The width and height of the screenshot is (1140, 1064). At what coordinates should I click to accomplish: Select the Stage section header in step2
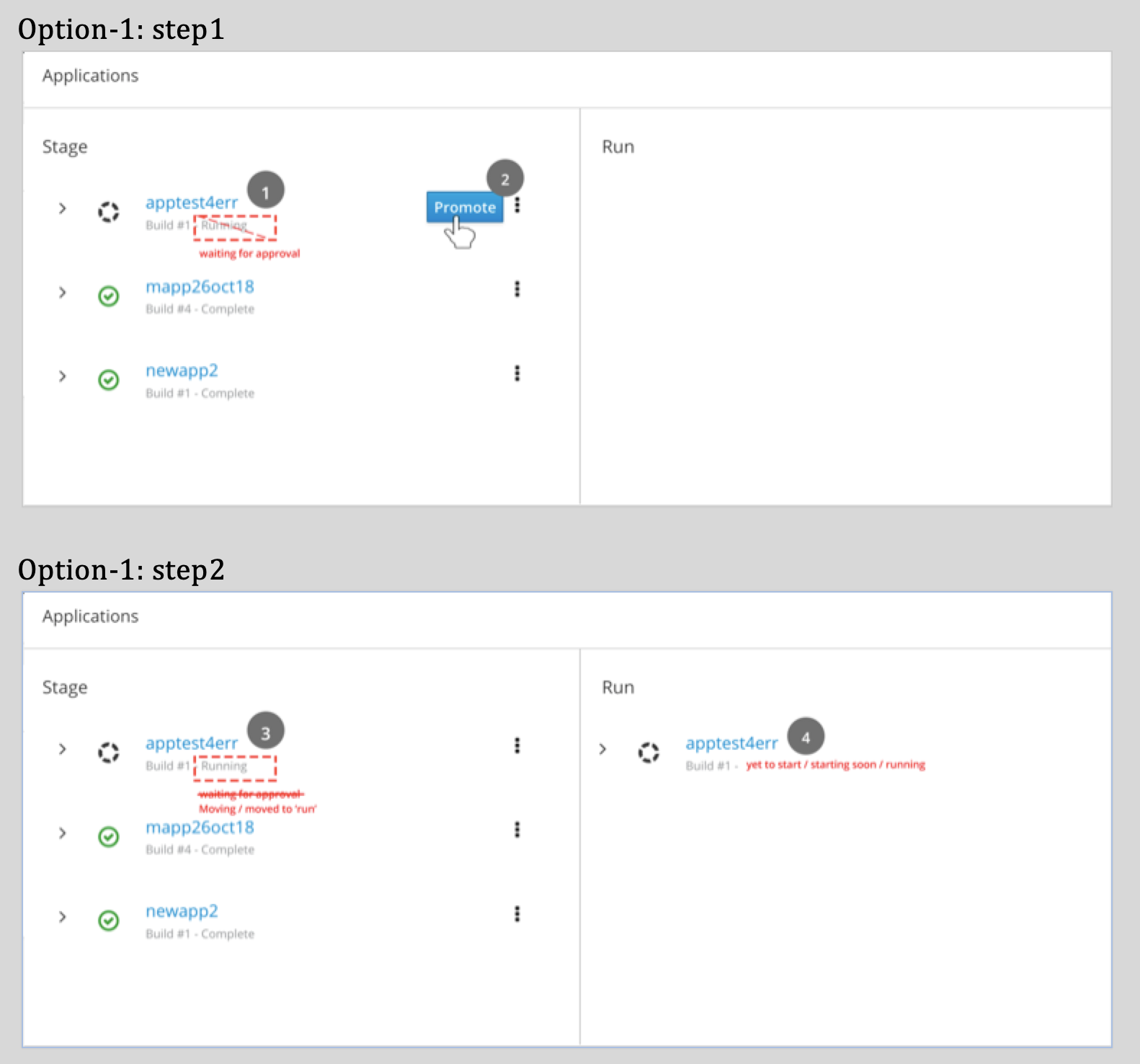point(64,687)
